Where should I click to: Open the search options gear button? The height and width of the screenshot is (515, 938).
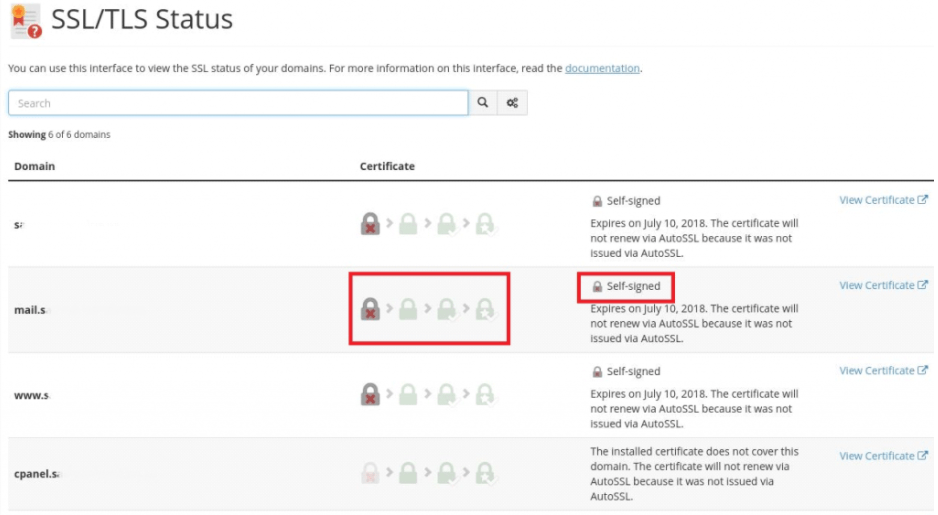click(512, 103)
